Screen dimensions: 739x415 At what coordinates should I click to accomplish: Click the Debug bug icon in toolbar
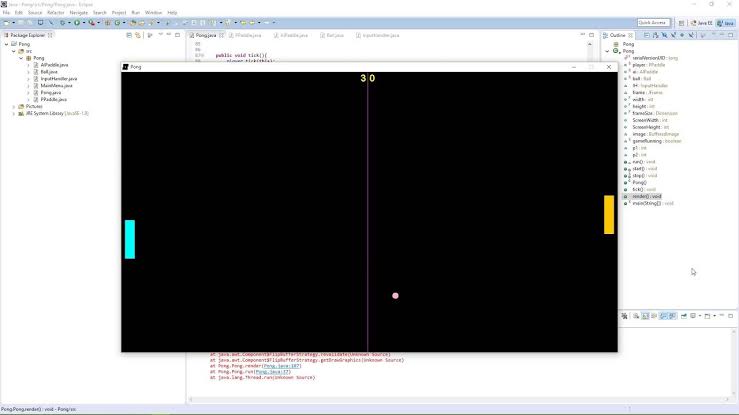pyautogui.click(x=62, y=23)
